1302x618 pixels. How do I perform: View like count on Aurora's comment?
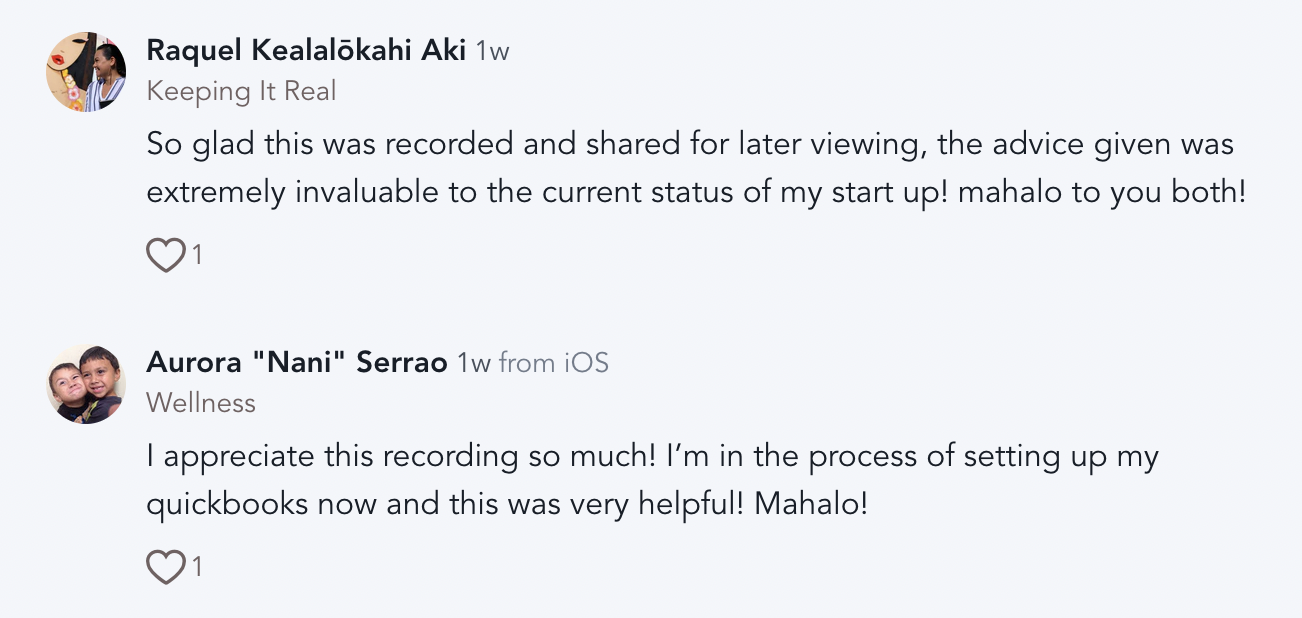click(x=197, y=568)
